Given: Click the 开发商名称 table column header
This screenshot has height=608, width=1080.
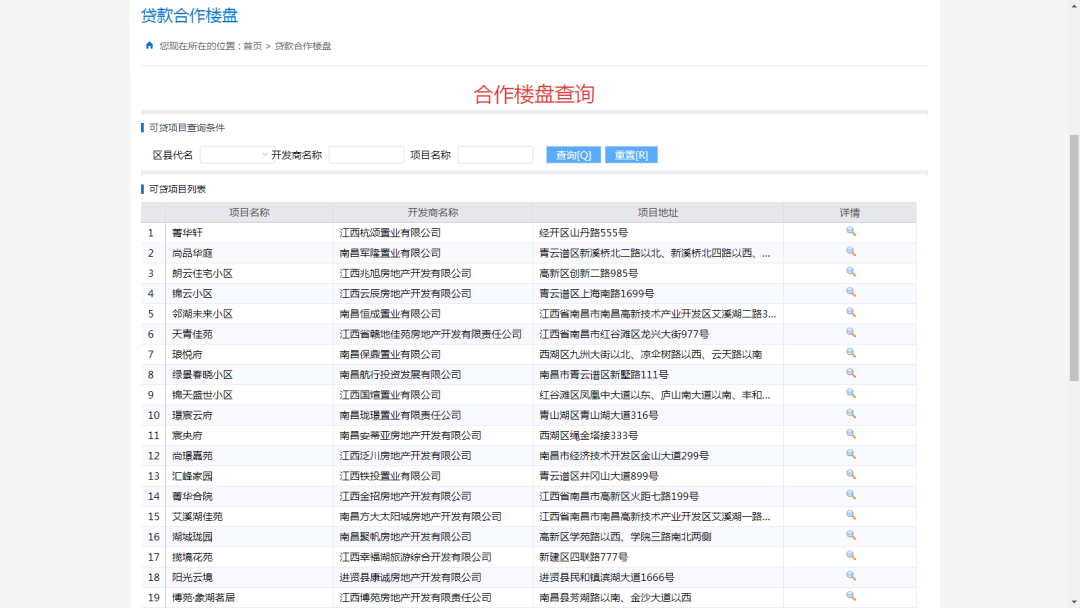Looking at the screenshot, I should coord(432,212).
